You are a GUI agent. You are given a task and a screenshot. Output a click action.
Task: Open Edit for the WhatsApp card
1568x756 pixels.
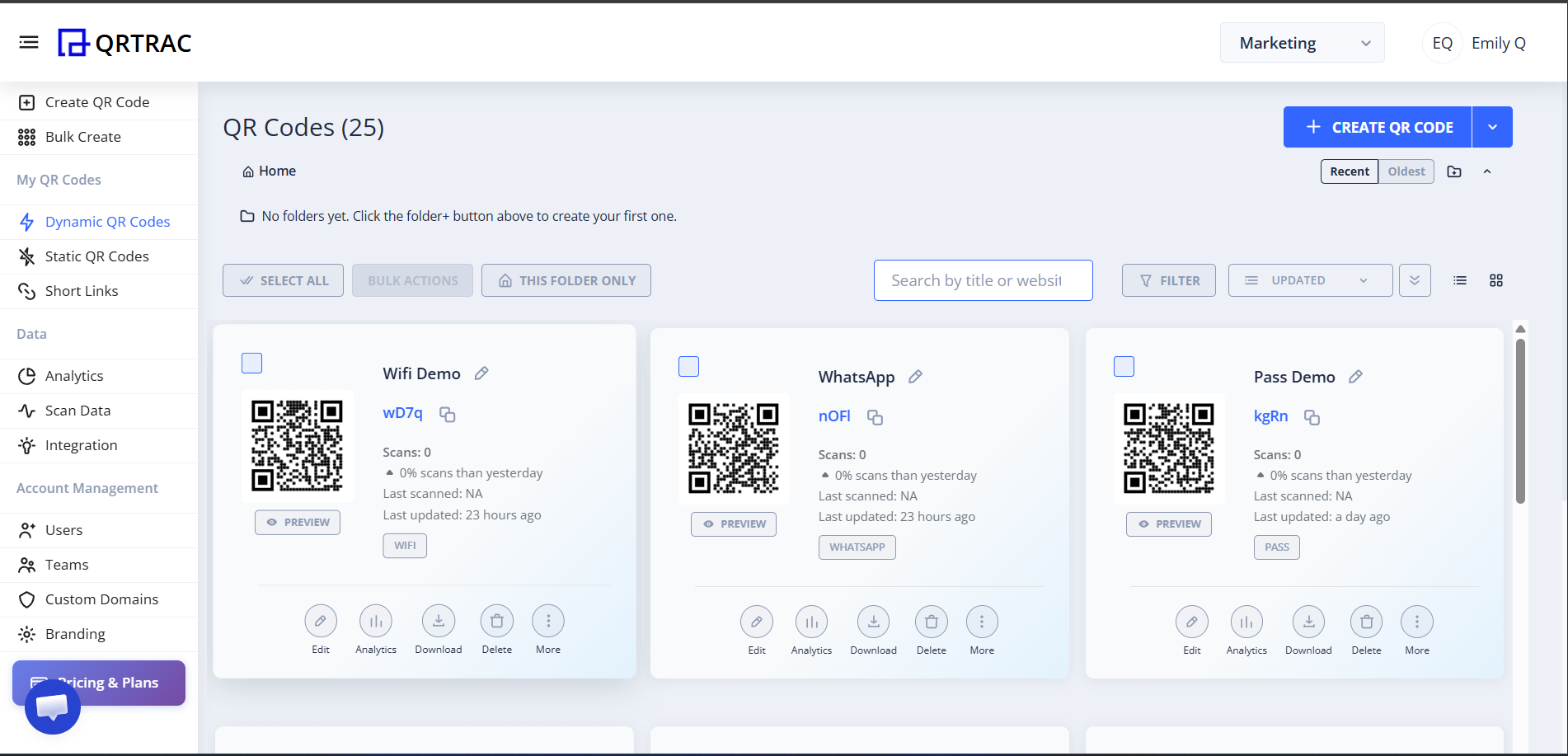757,622
